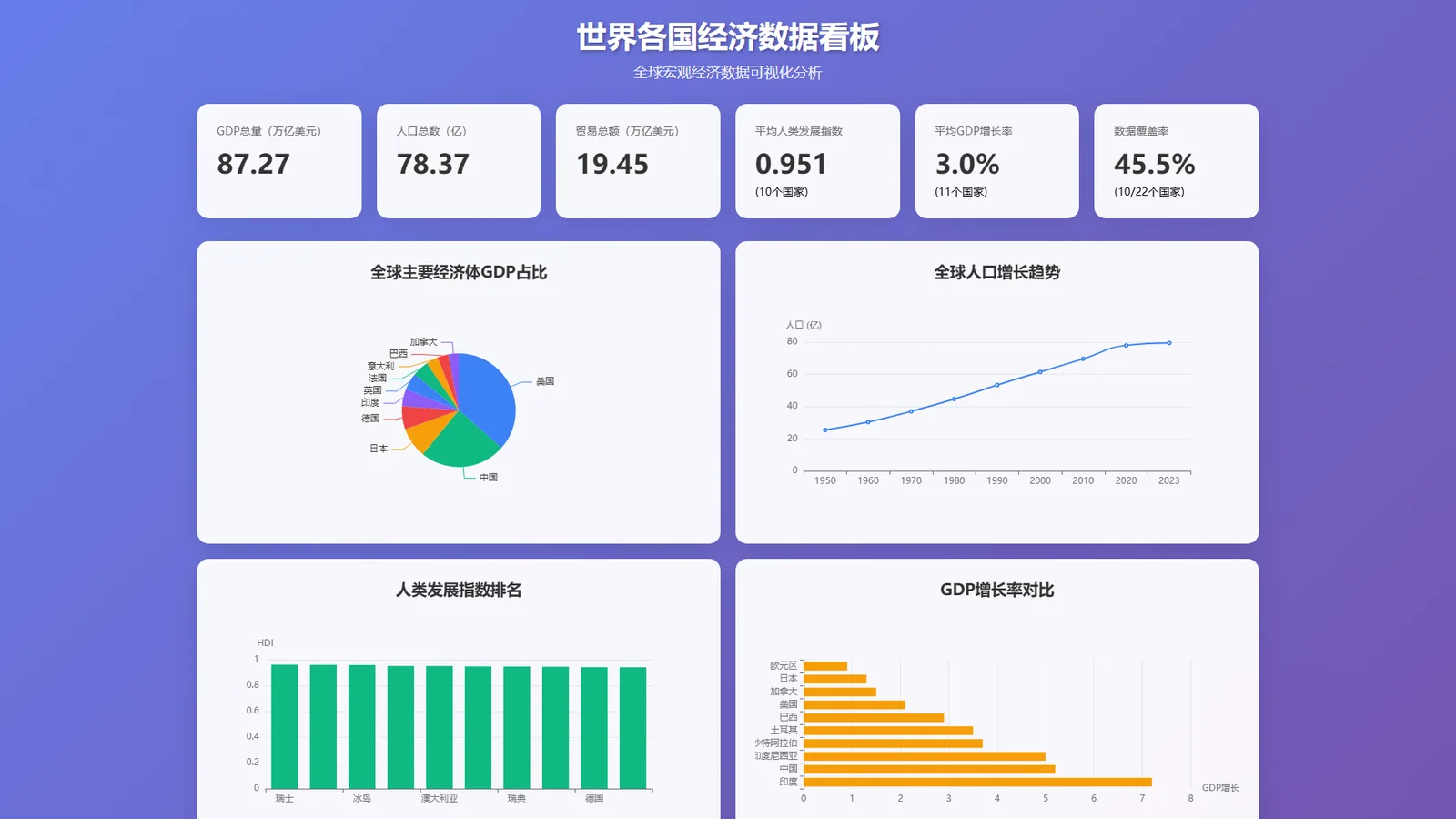Click the 澳大利亚 bar in the HDI chart
Image resolution: width=1456 pixels, height=819 pixels.
click(x=440, y=728)
